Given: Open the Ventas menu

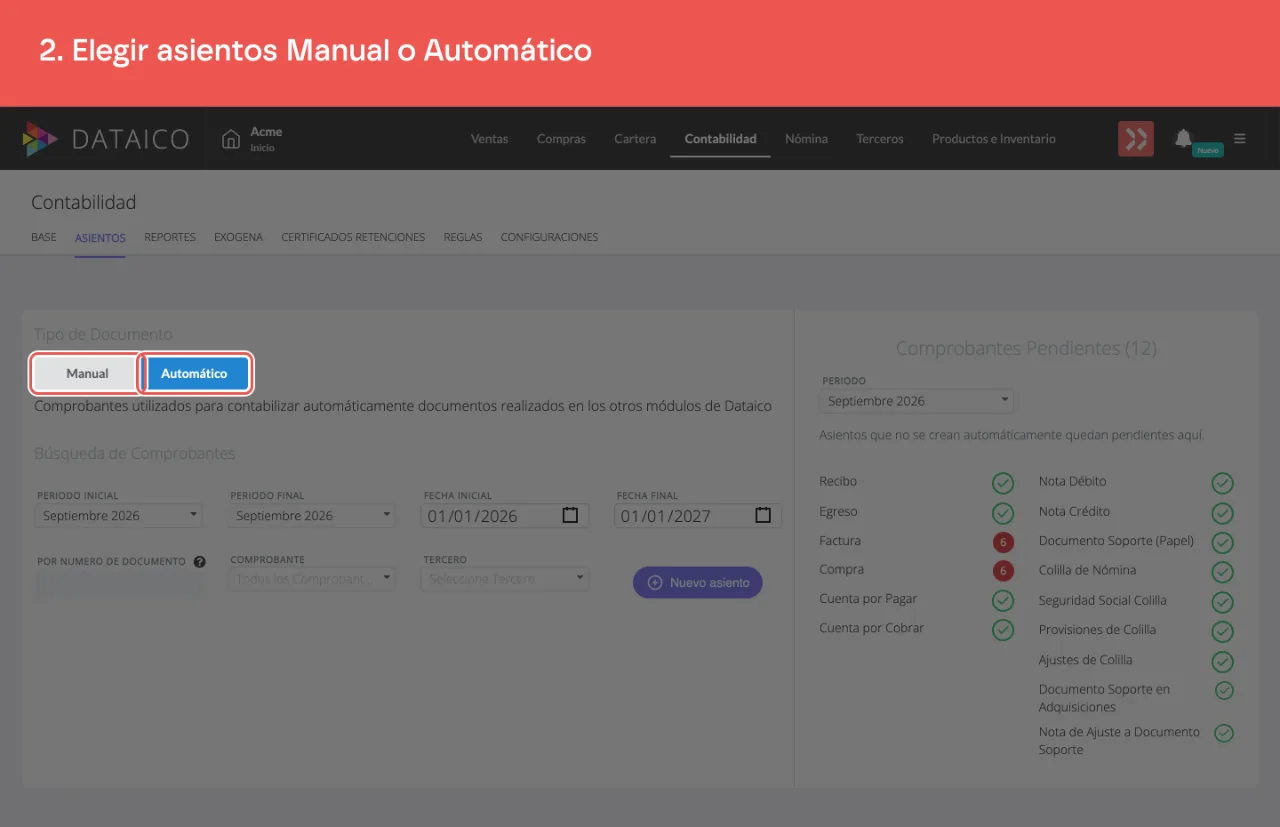Looking at the screenshot, I should 489,139.
